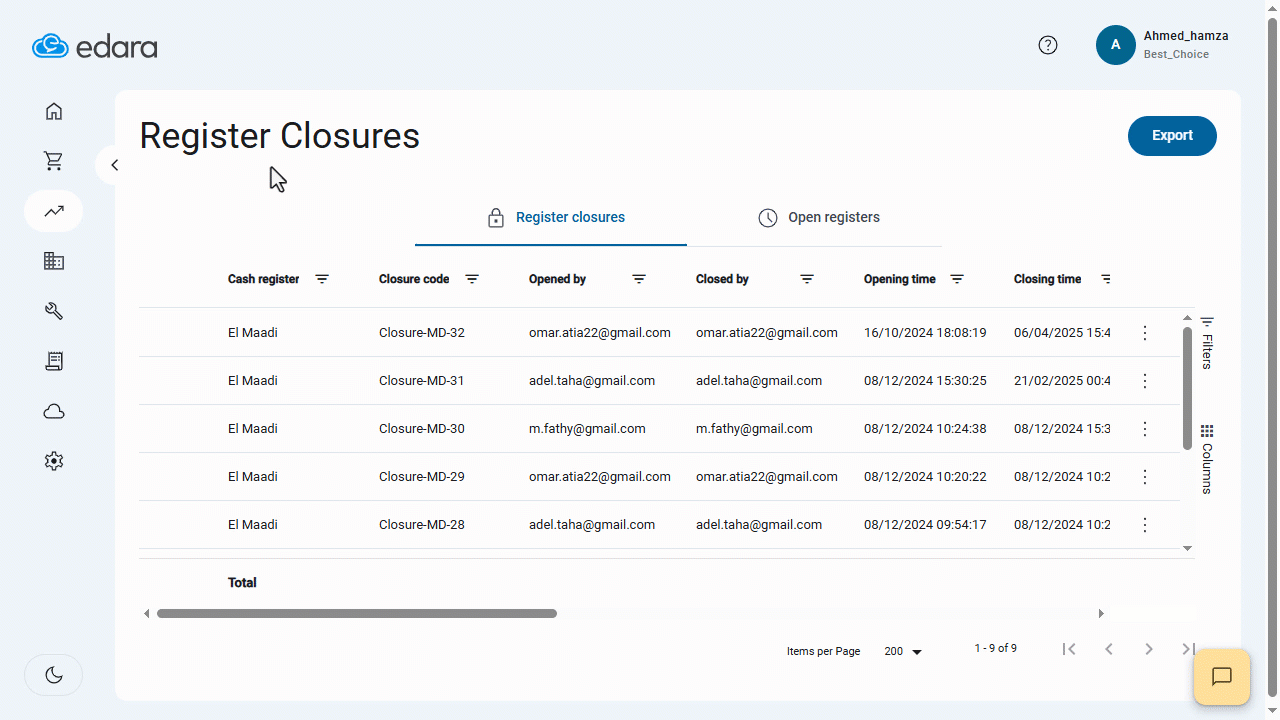Open Ahmed_hamza account menu
The width and height of the screenshot is (1280, 720).
pos(1186,36)
